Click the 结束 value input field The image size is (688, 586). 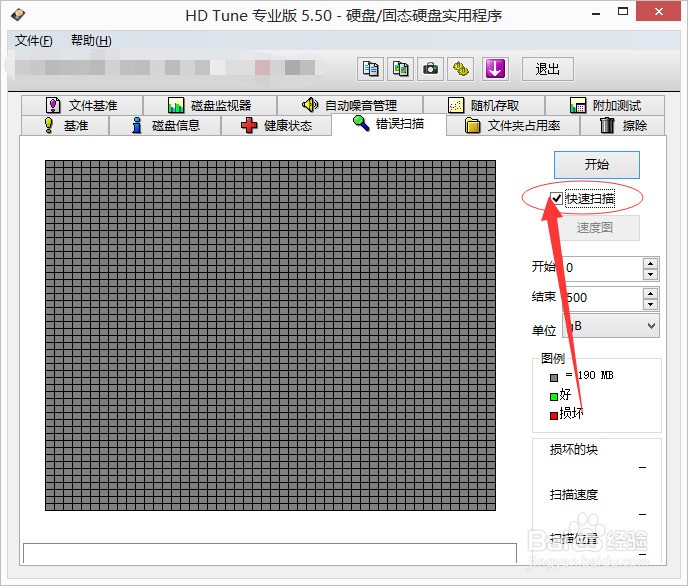coord(602,298)
